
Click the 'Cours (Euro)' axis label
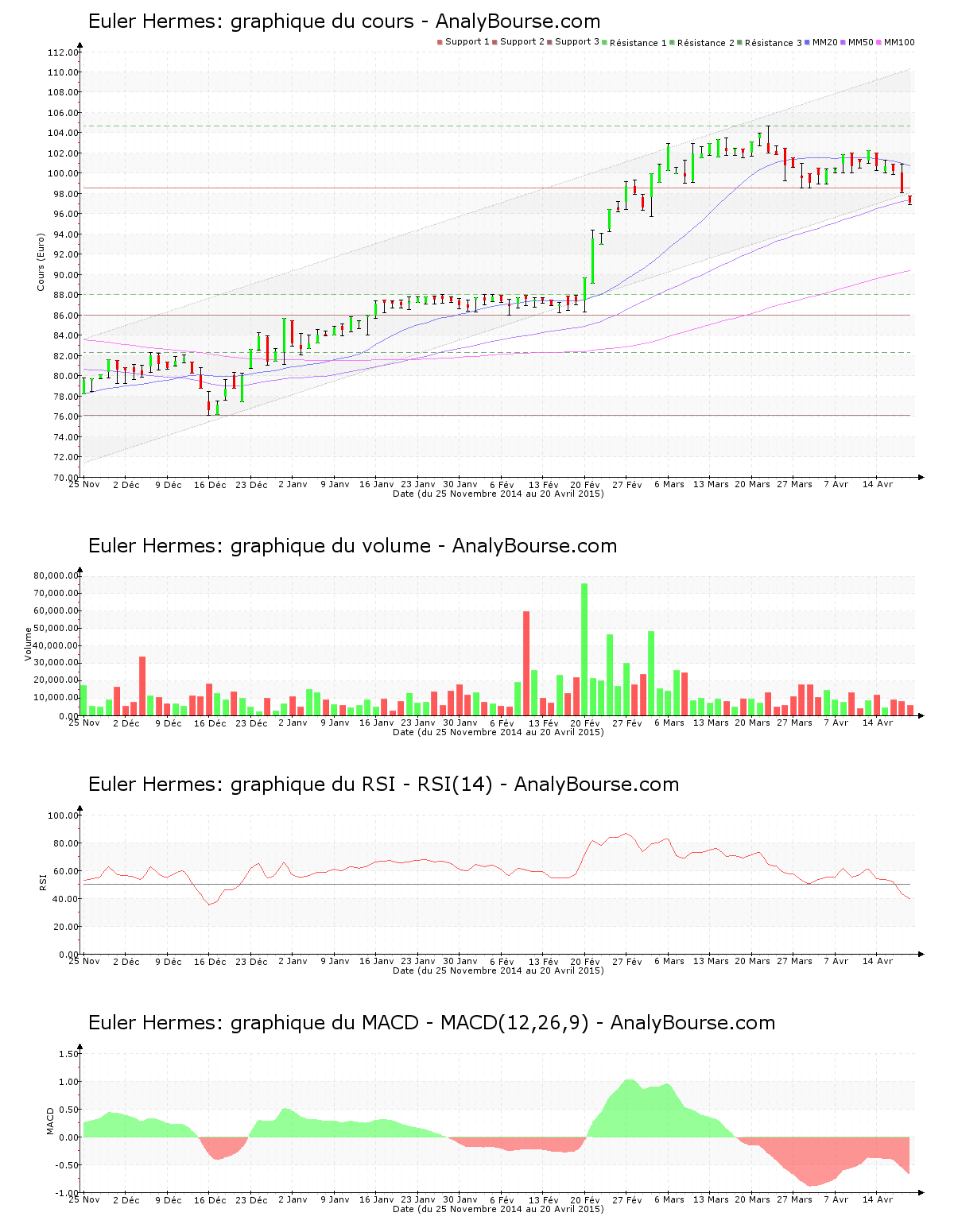pos(41,262)
